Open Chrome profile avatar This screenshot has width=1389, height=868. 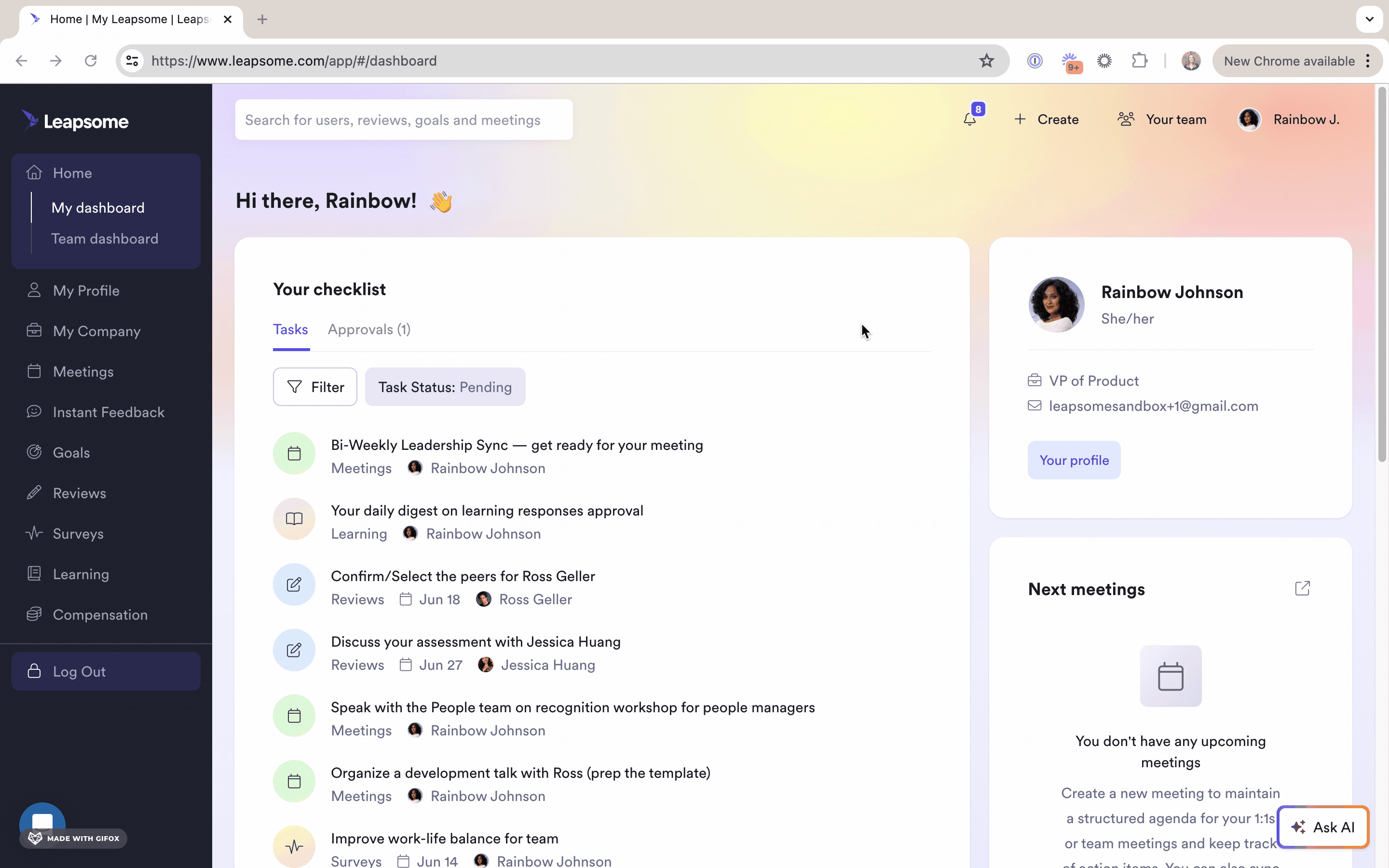1191,61
